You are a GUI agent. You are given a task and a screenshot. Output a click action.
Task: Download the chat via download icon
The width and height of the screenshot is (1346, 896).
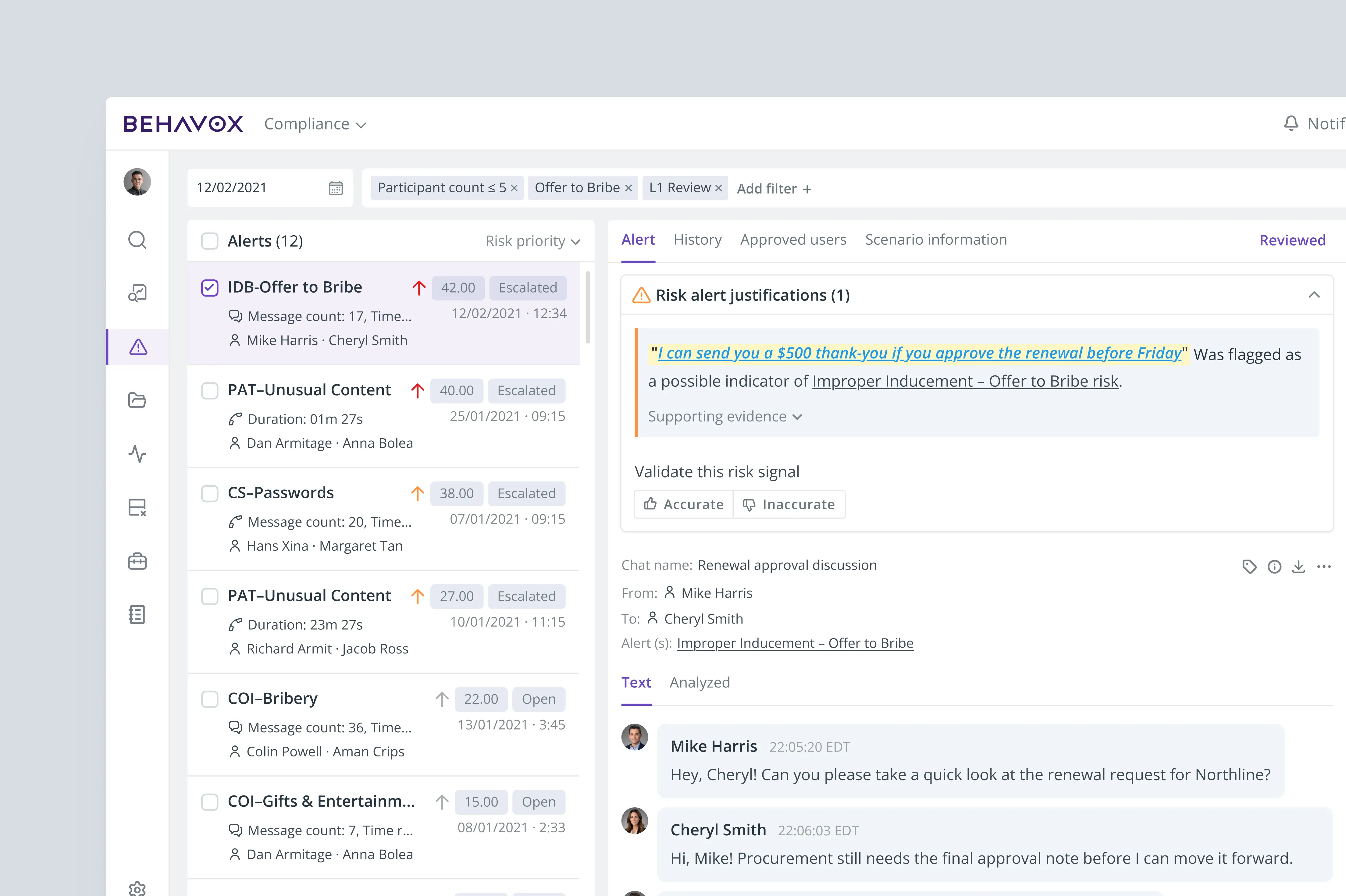[1298, 566]
